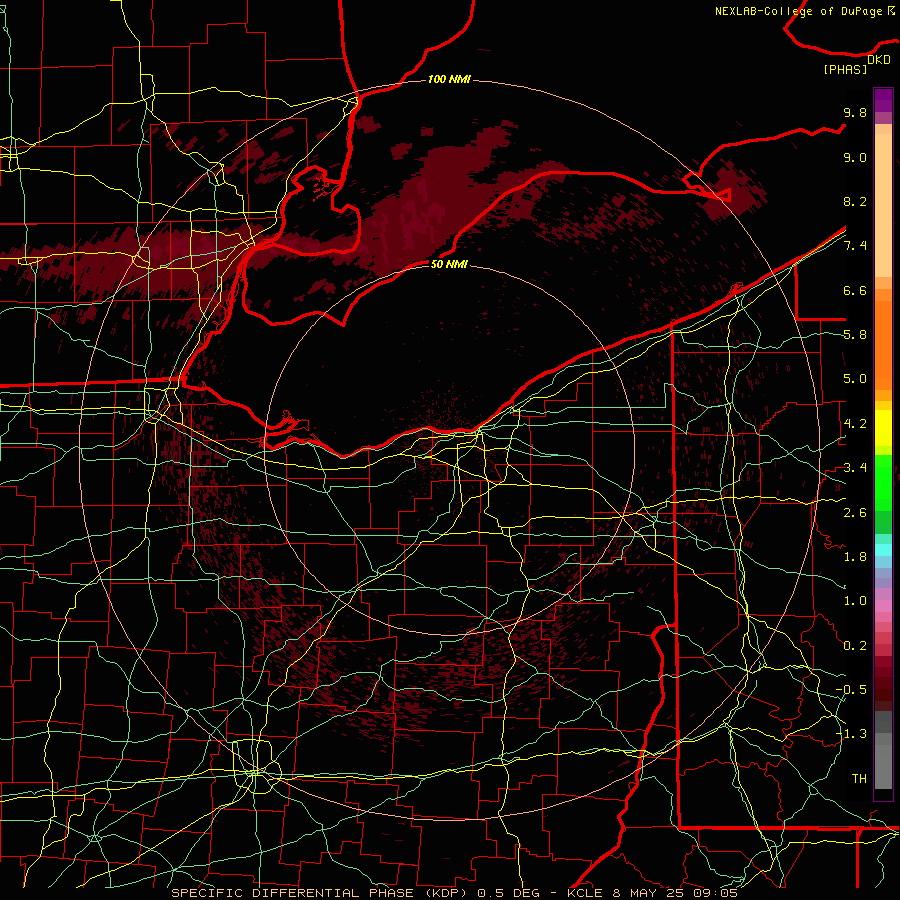Pick the light peach segment of the color bar

(x=883, y=205)
